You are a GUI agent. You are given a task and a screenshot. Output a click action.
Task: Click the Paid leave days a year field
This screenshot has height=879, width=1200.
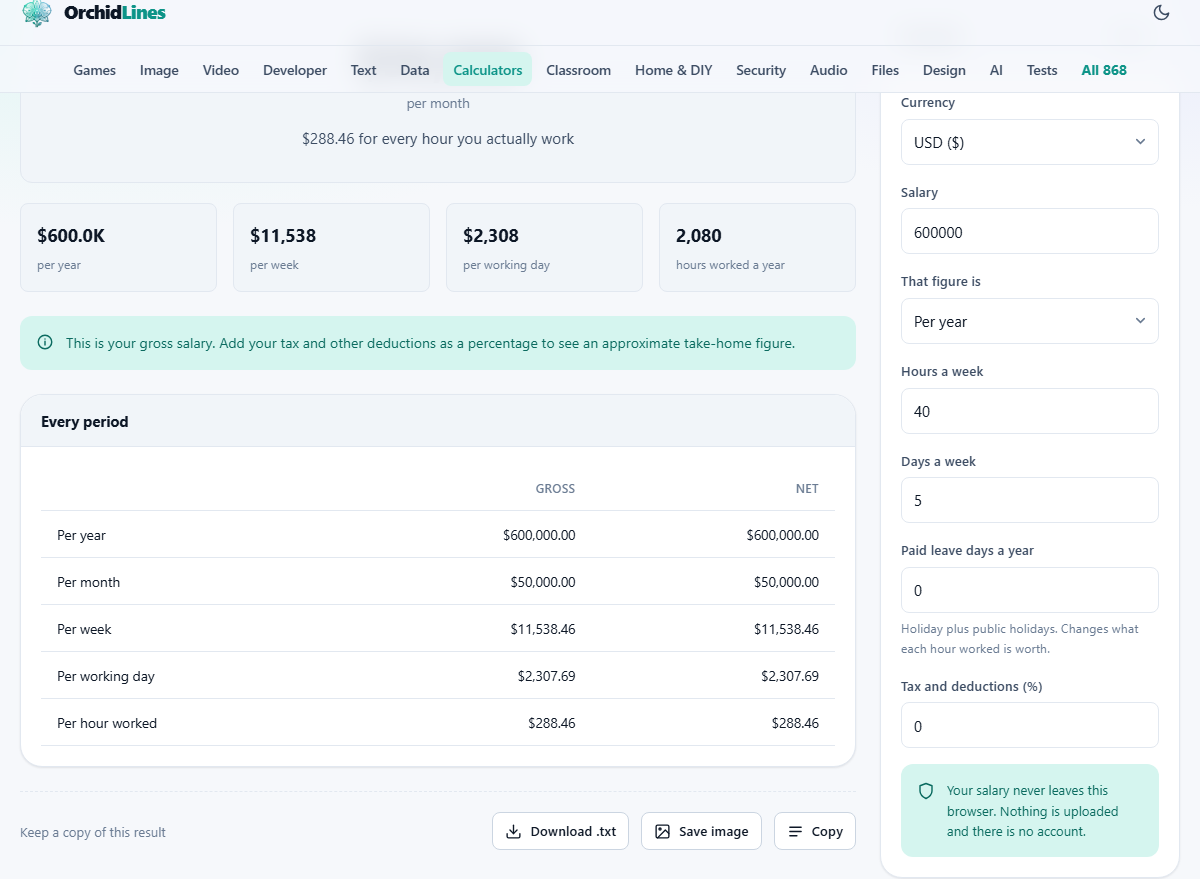coord(1030,590)
